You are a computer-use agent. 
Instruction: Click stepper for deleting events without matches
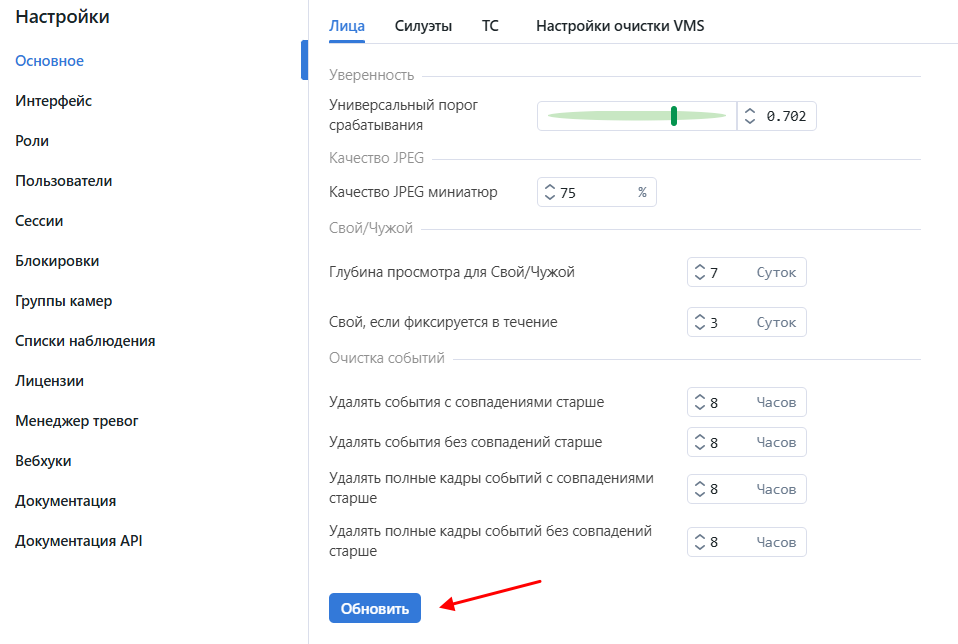point(699,442)
